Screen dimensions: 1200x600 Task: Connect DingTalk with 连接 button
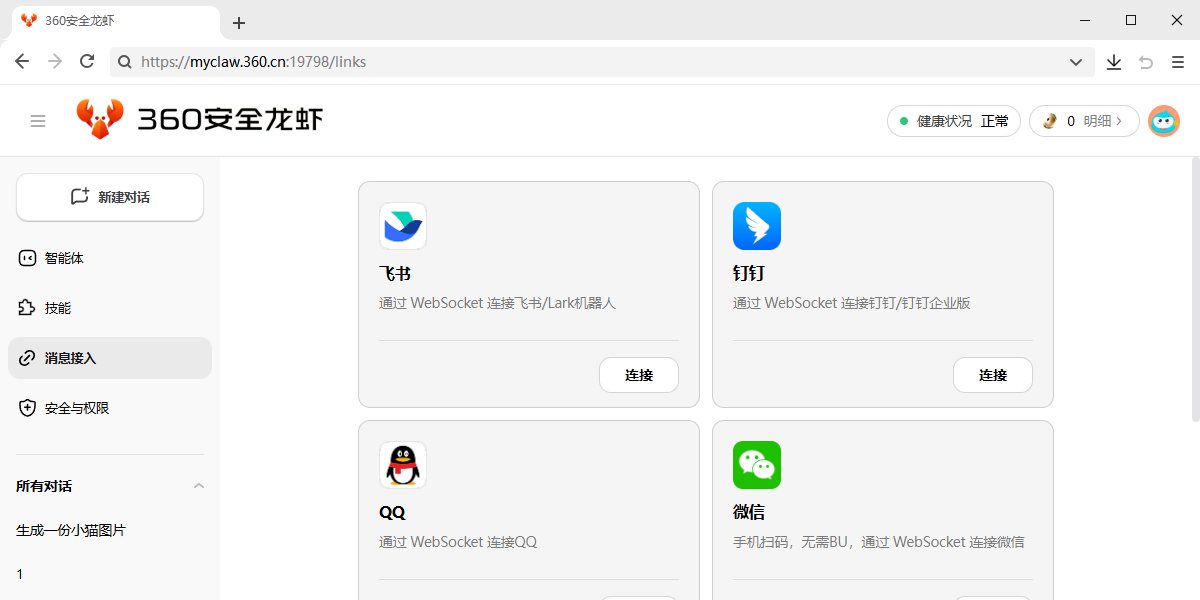pos(992,375)
